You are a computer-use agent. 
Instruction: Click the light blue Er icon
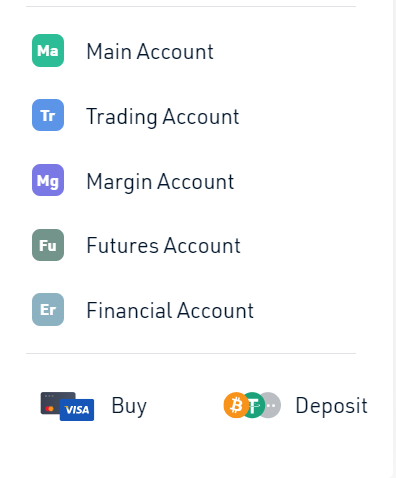pos(48,310)
